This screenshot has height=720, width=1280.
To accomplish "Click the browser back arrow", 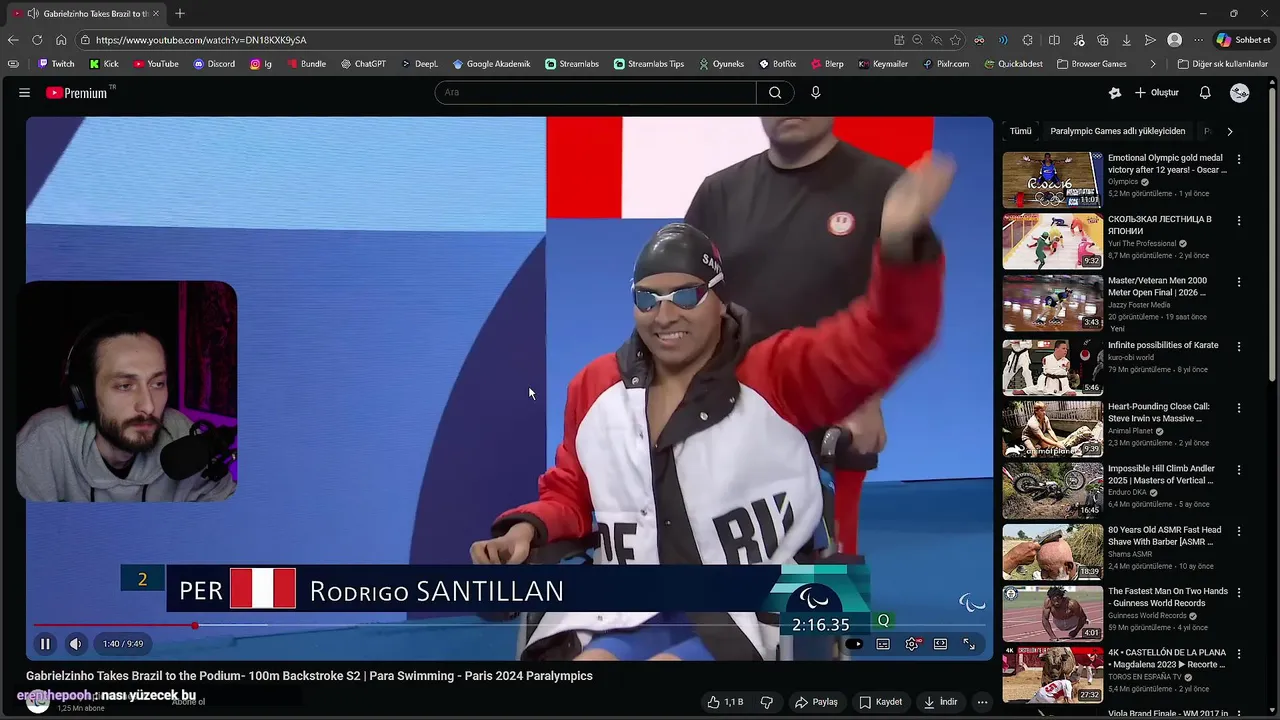I will click(x=13, y=40).
